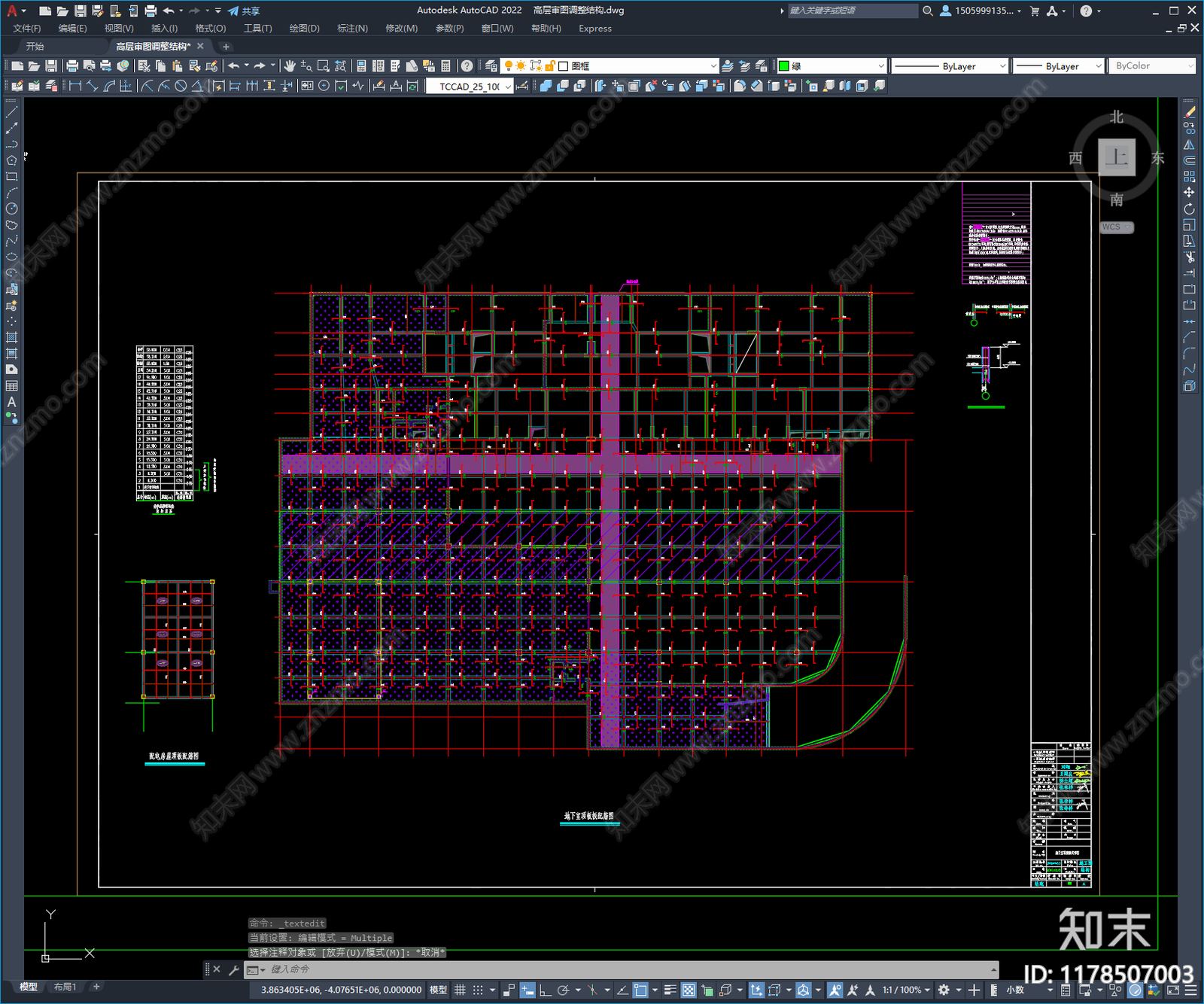Image resolution: width=1204 pixels, height=1004 pixels.
Task: Click the Plot printer icon in toolbar
Action: 73,66
